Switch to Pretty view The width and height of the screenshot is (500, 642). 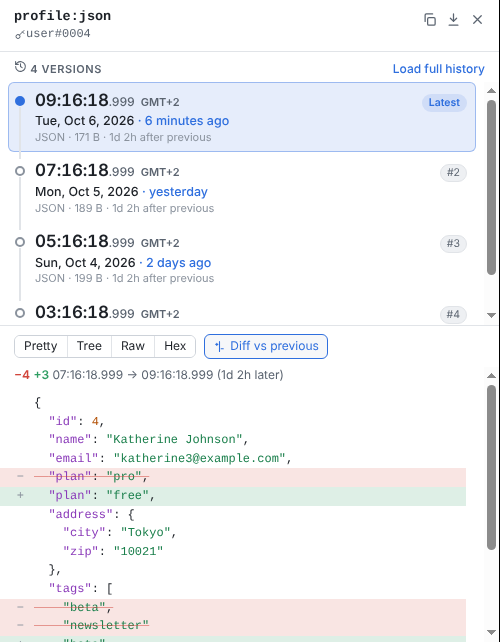point(41,346)
